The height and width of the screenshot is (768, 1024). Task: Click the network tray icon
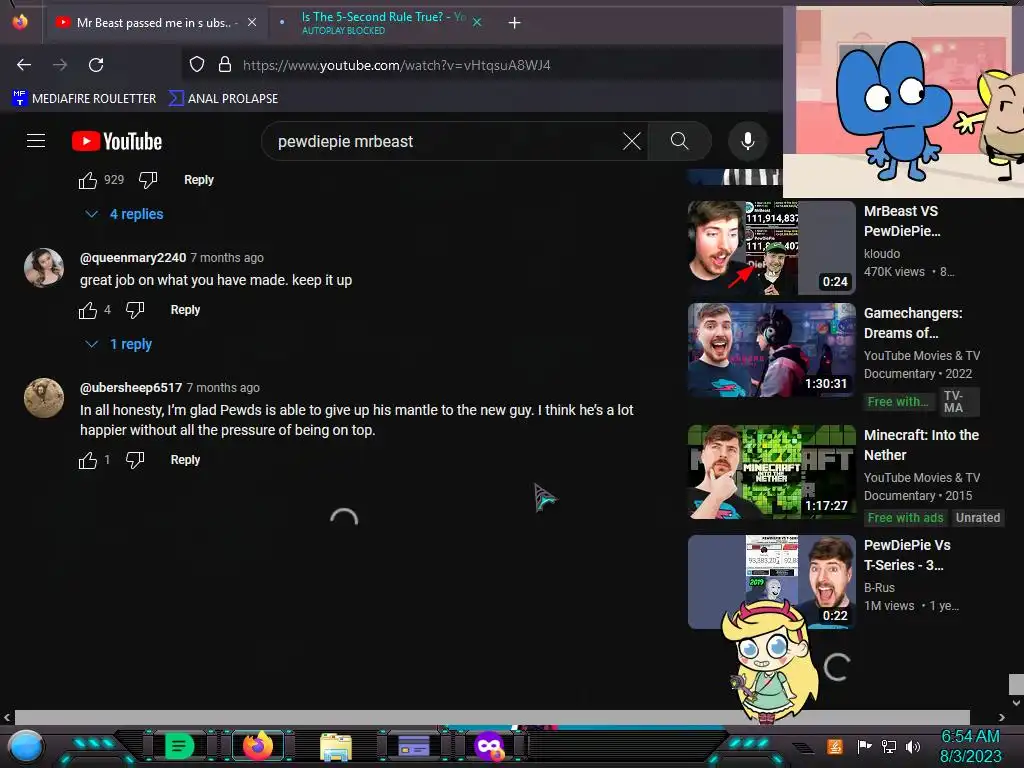tap(889, 746)
